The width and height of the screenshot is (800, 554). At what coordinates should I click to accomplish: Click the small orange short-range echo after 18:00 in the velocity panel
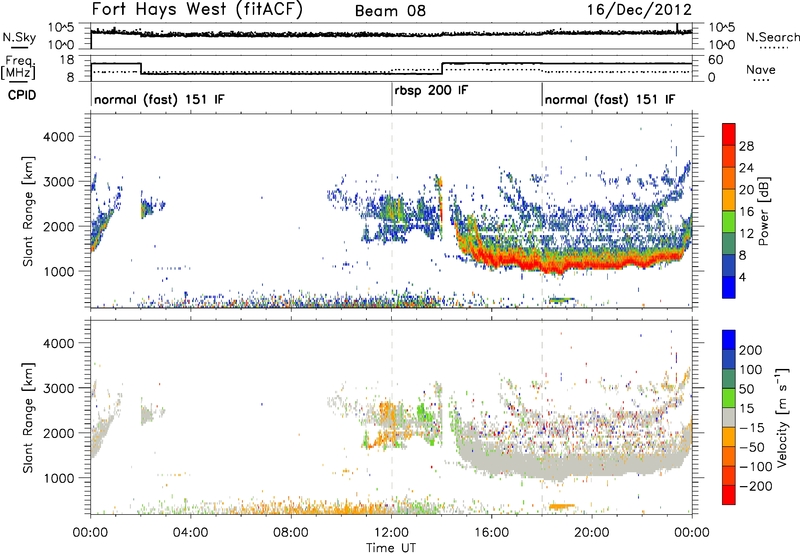click(561, 507)
